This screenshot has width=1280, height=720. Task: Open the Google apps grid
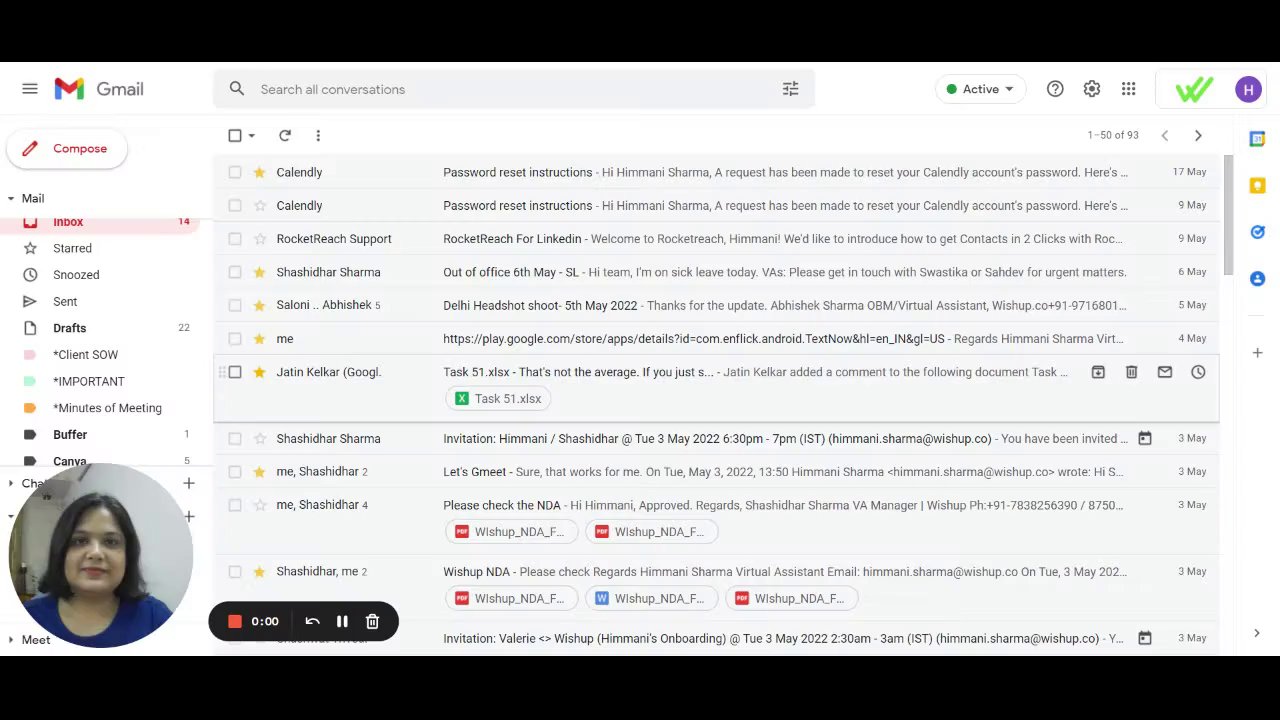(1128, 89)
